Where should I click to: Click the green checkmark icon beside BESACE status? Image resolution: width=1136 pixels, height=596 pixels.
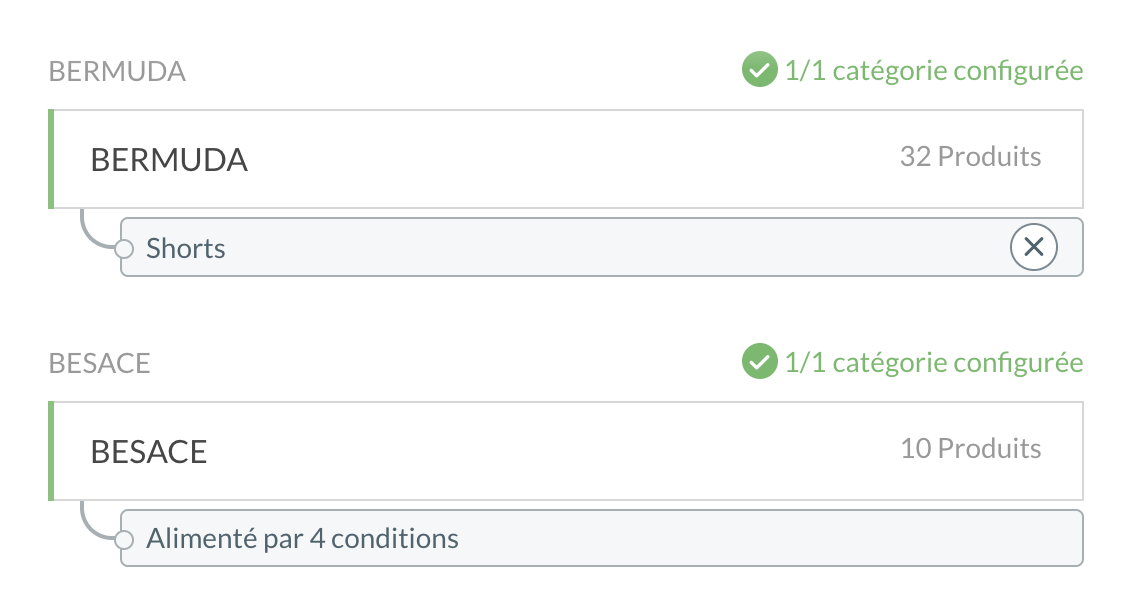click(759, 361)
